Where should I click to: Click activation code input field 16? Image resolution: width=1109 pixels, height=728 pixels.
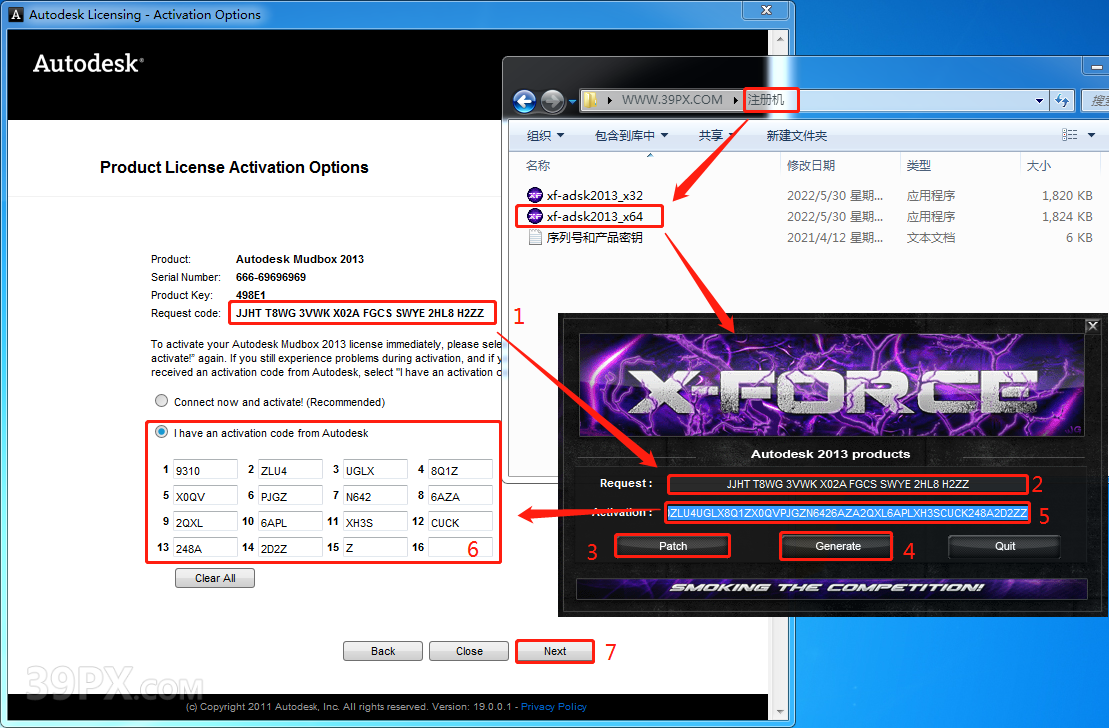[x=460, y=548]
